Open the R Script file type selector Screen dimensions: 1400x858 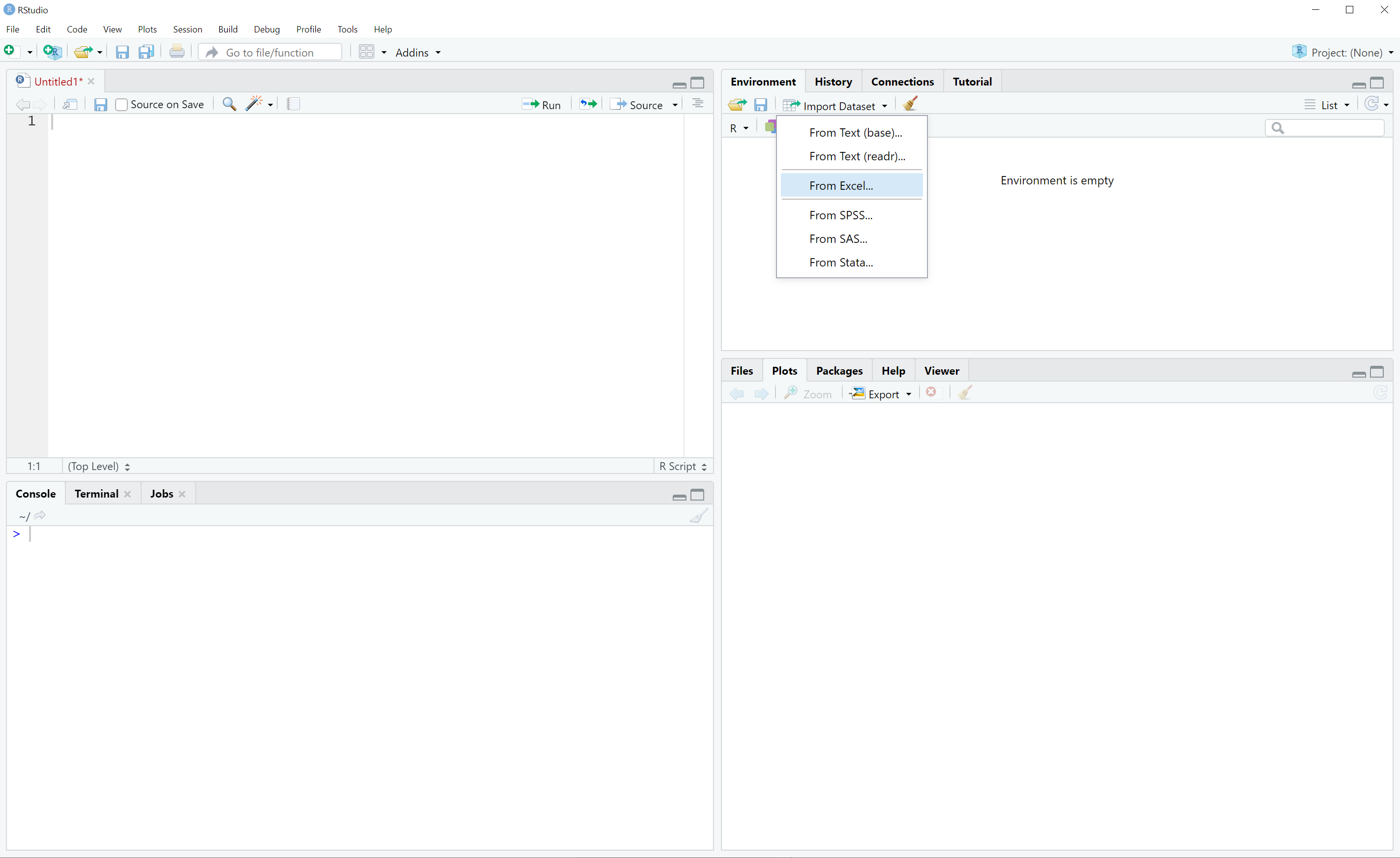[683, 466]
